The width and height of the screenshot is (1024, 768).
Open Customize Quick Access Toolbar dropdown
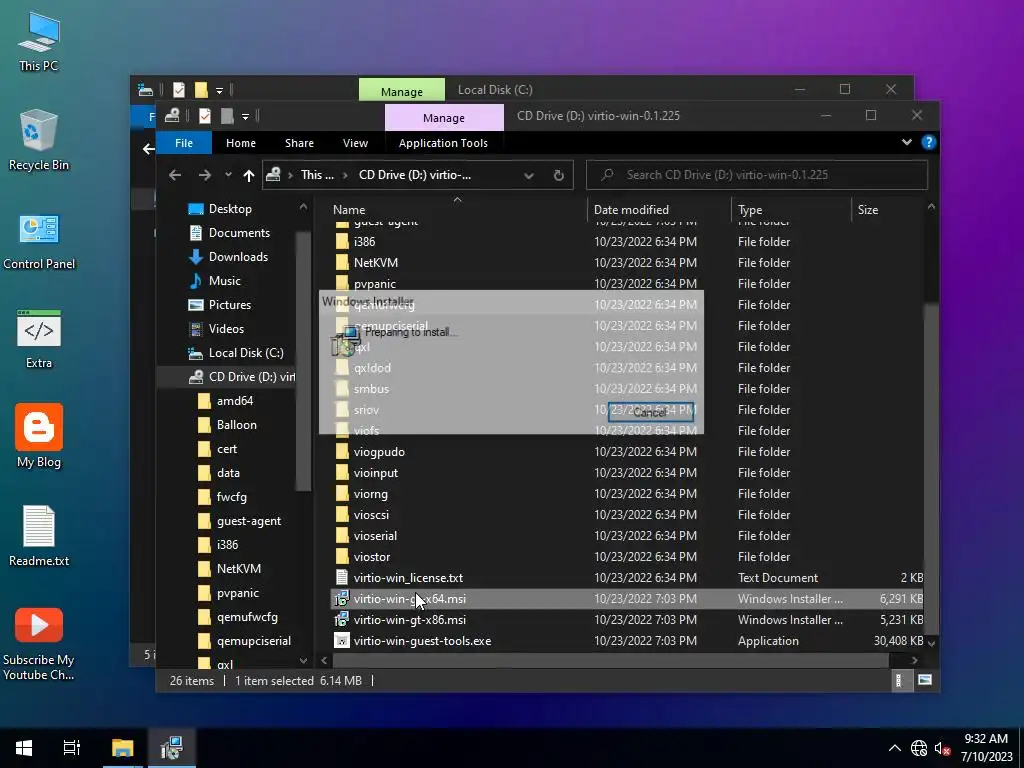(246, 117)
